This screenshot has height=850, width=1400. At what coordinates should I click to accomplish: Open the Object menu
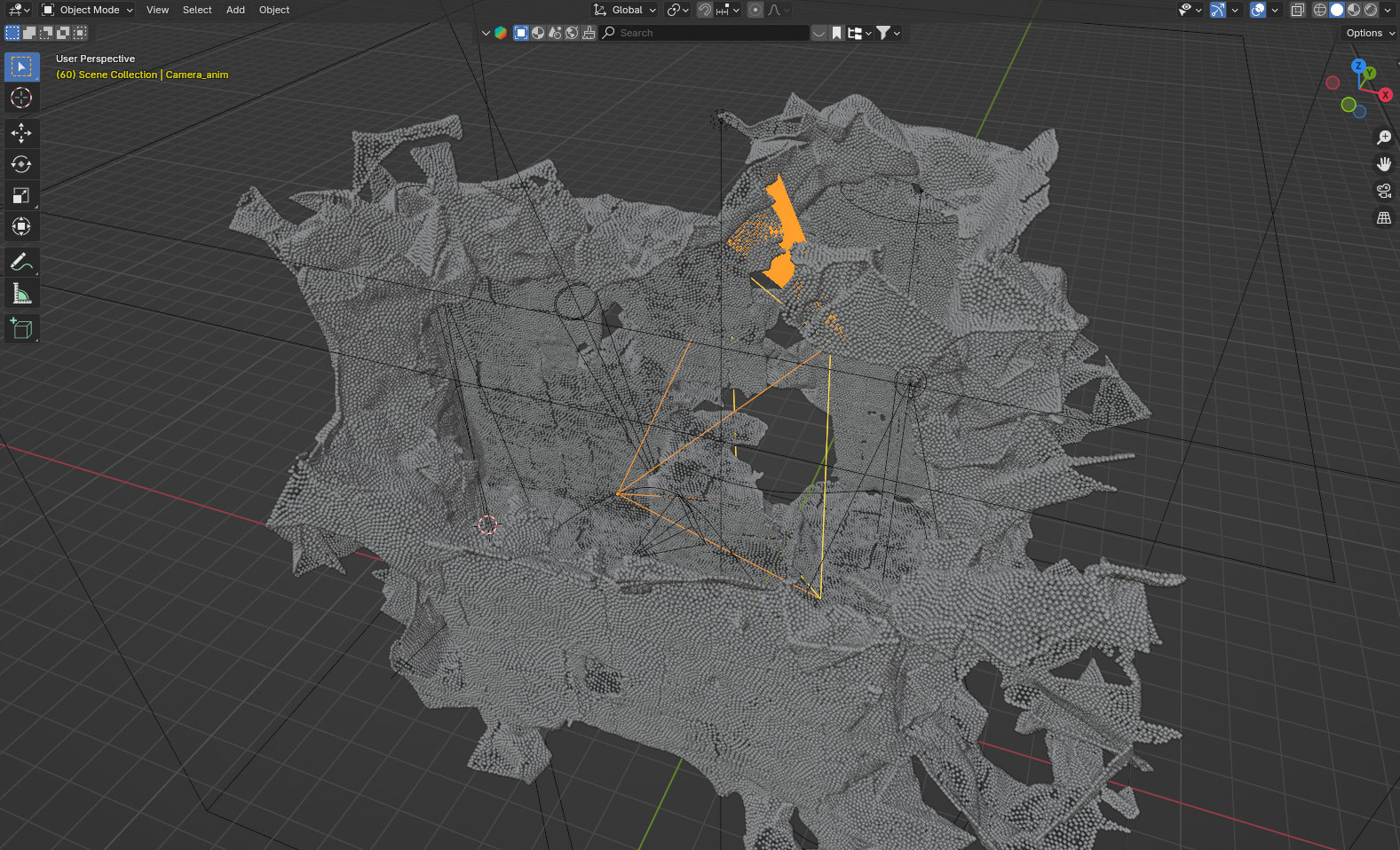coord(274,10)
